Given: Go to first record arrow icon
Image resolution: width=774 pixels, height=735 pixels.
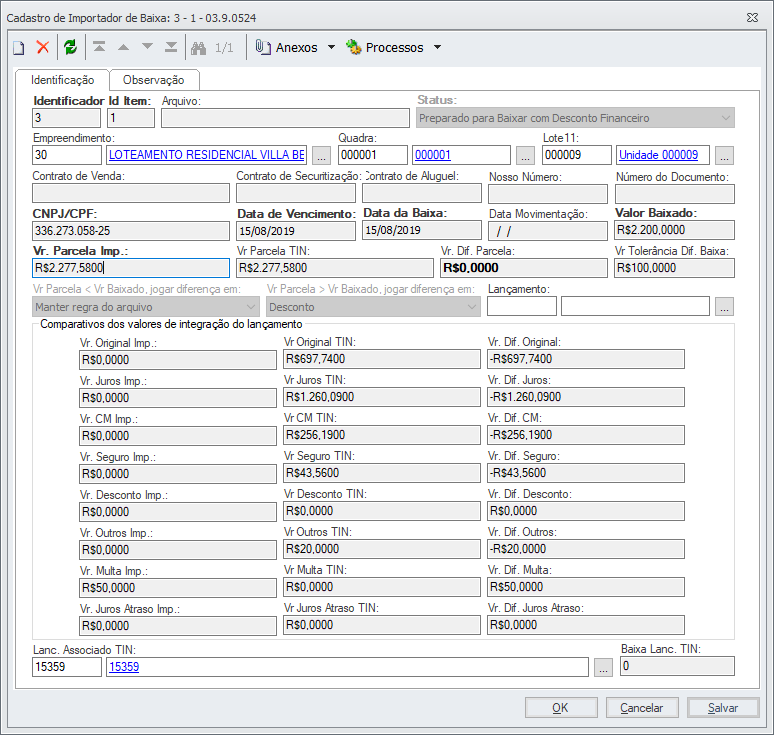Looking at the screenshot, I should tap(99, 48).
